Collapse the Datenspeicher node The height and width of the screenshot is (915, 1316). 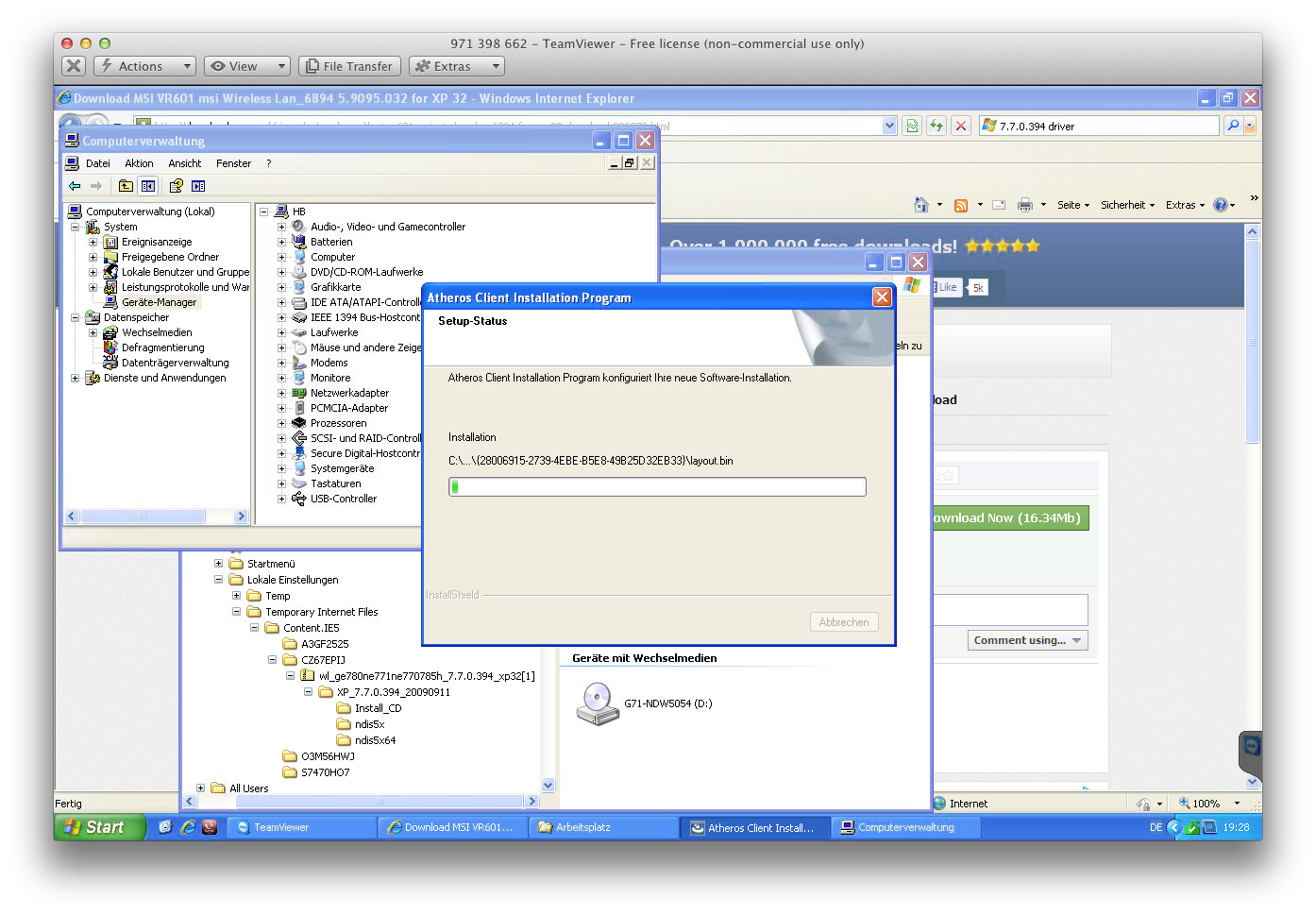tap(75, 317)
